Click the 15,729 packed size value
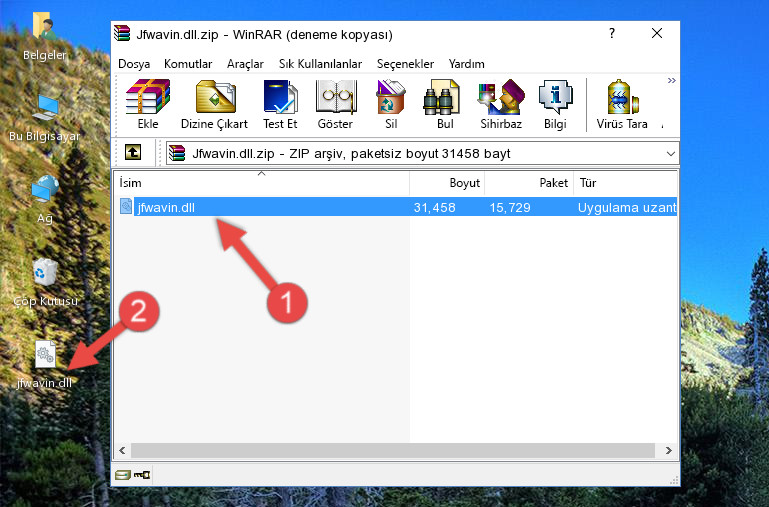This screenshot has height=507, width=769. coord(510,207)
